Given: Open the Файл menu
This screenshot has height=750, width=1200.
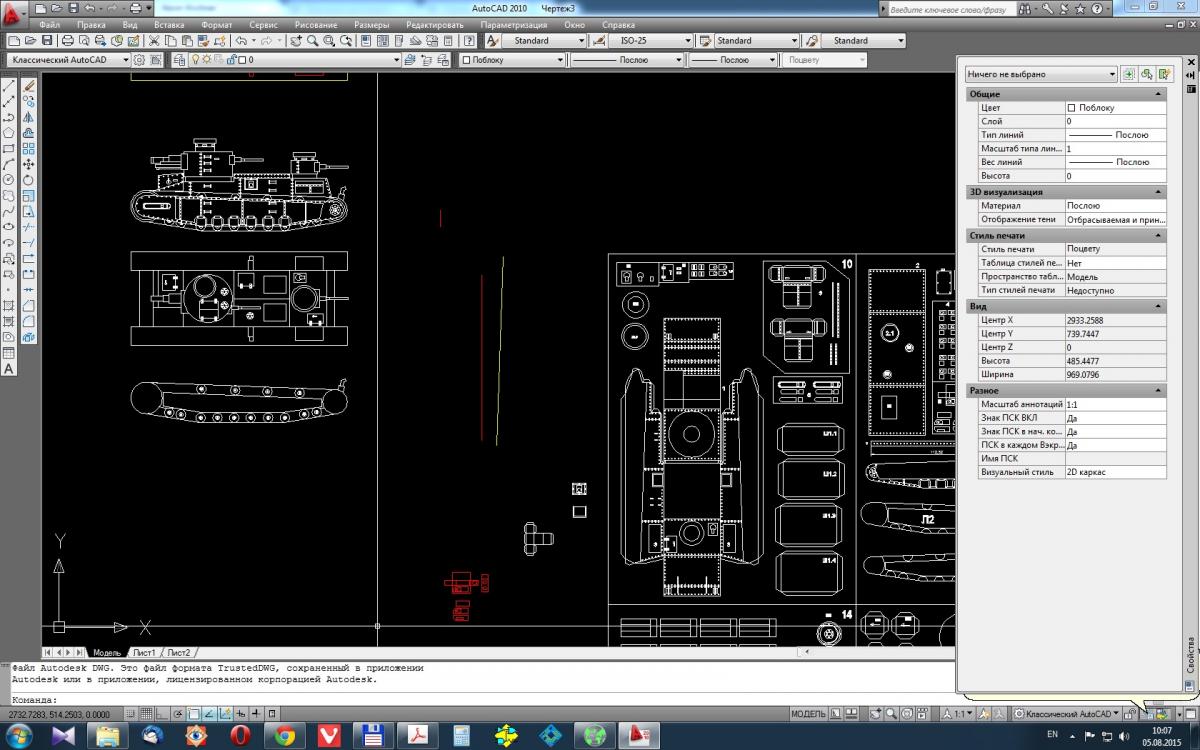Looking at the screenshot, I should 51,24.
